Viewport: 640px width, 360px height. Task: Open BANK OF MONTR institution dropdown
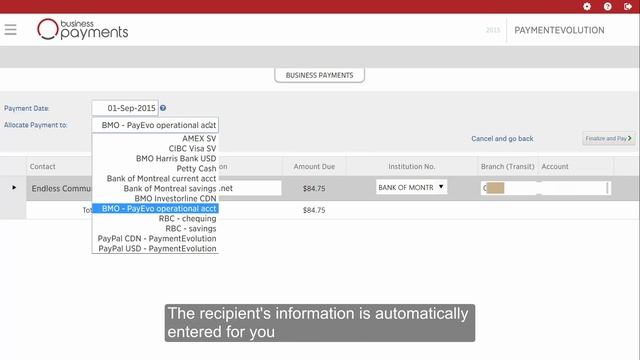click(411, 187)
